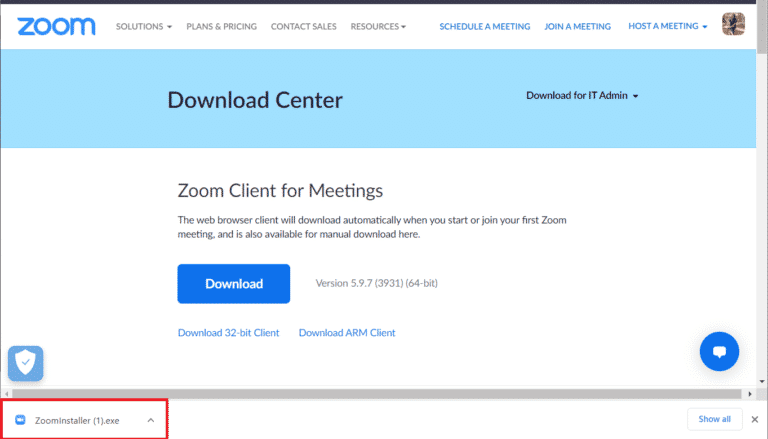Open Download for IT Admin dropdown
The image size is (768, 439).
(582, 96)
